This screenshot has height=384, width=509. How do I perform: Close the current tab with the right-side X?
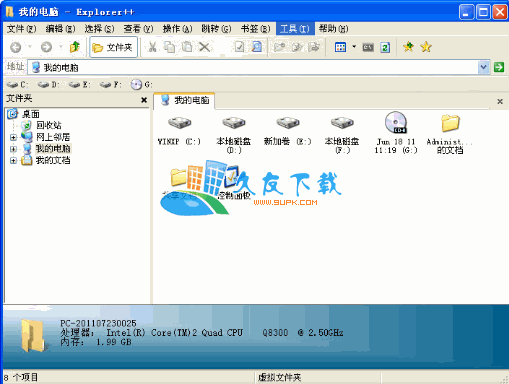(500, 101)
